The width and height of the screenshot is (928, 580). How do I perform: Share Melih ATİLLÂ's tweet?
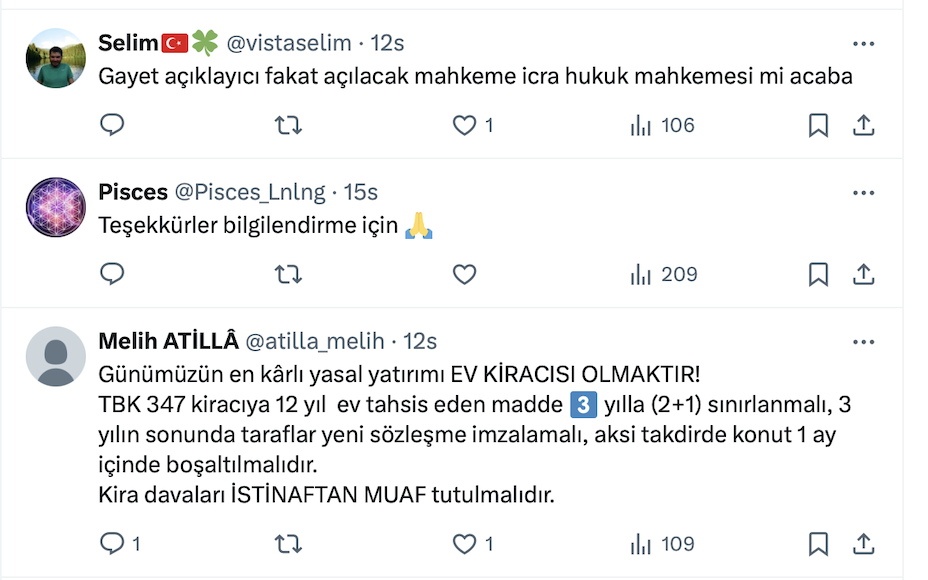(863, 544)
